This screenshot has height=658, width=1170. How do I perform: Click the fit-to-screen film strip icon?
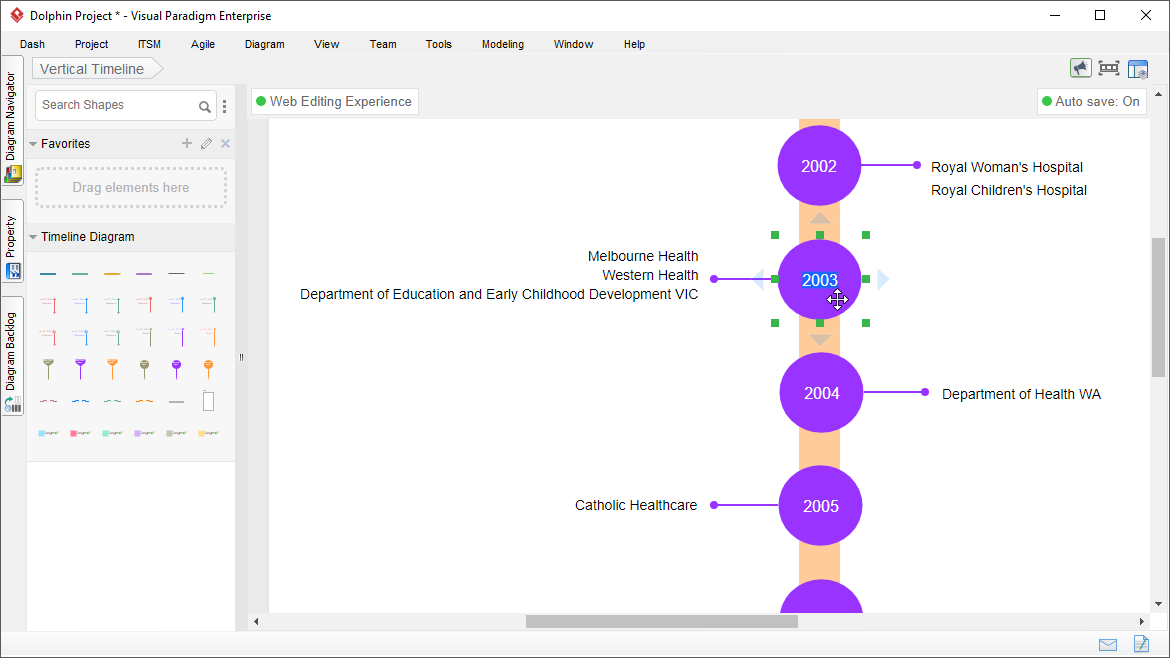tap(1109, 69)
